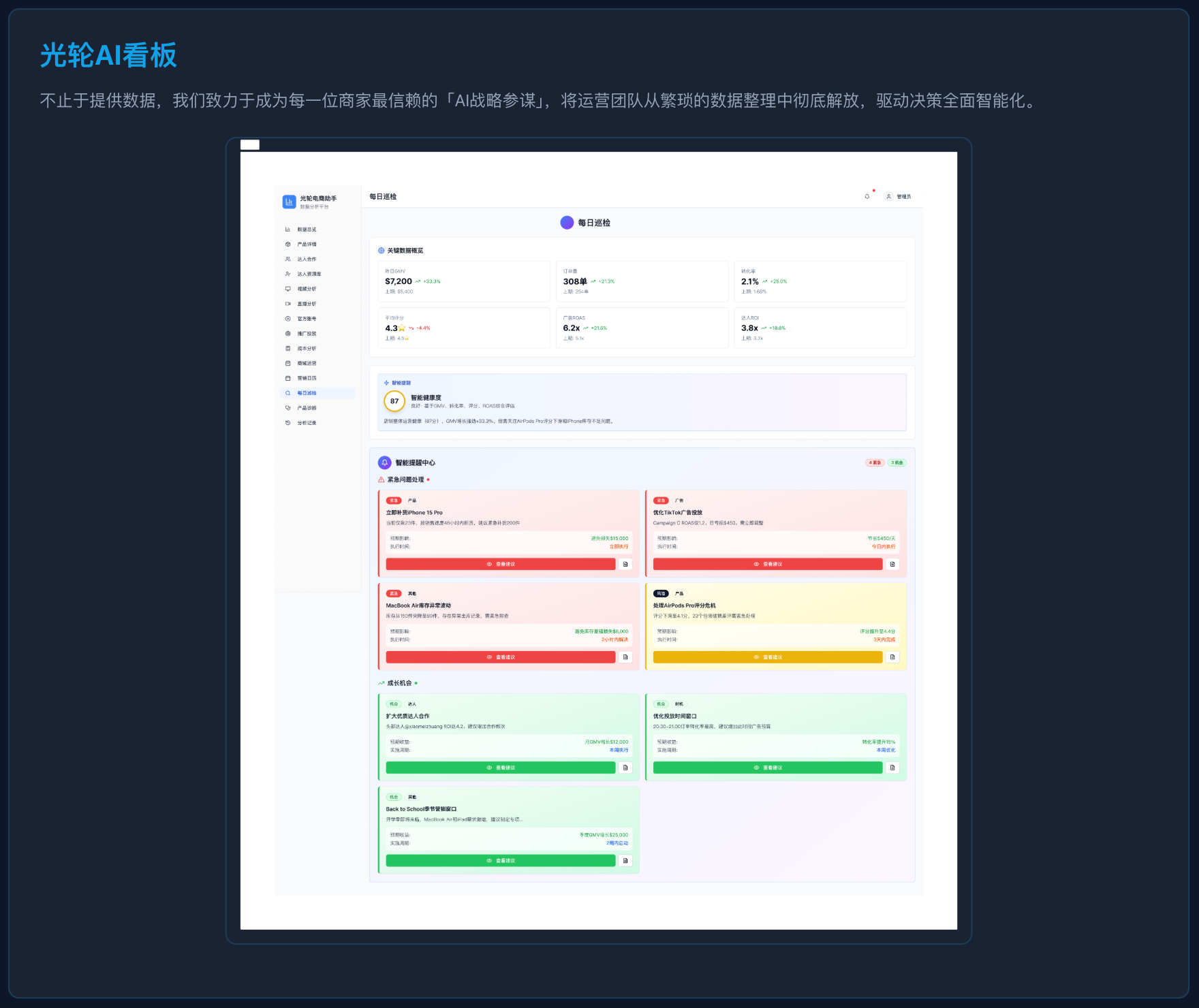Click document icon on iPhone 15 Pro card
The width and height of the screenshot is (1199, 1008).
(x=625, y=564)
